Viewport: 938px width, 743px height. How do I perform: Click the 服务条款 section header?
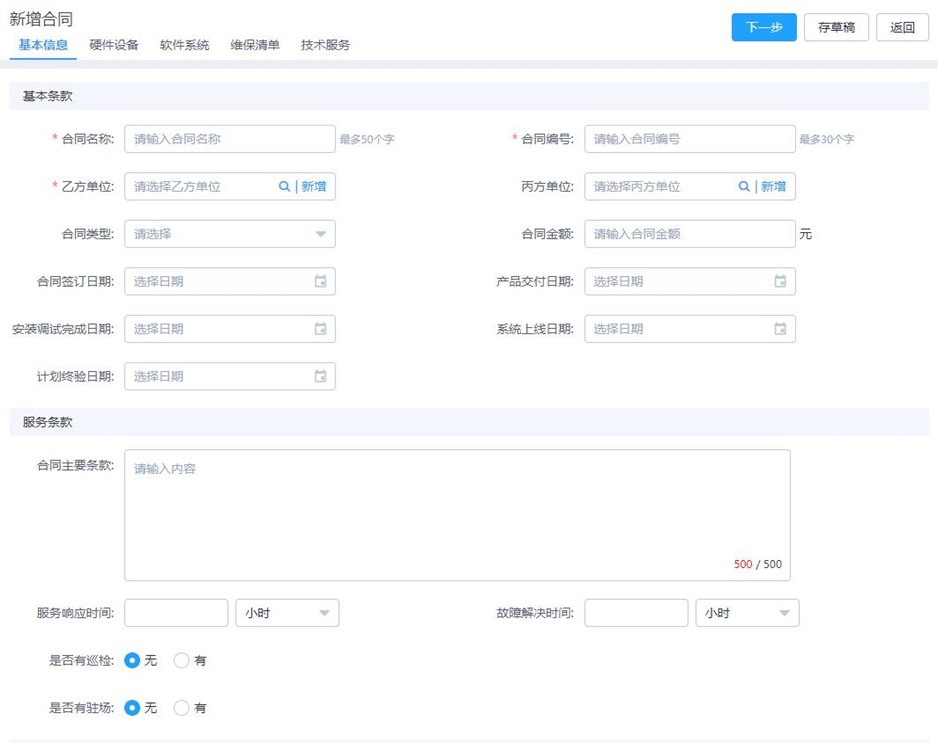pyautogui.click(x=469, y=422)
